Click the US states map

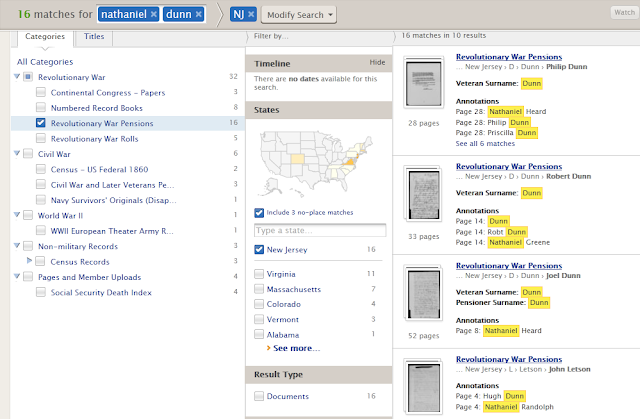[x=317, y=163]
